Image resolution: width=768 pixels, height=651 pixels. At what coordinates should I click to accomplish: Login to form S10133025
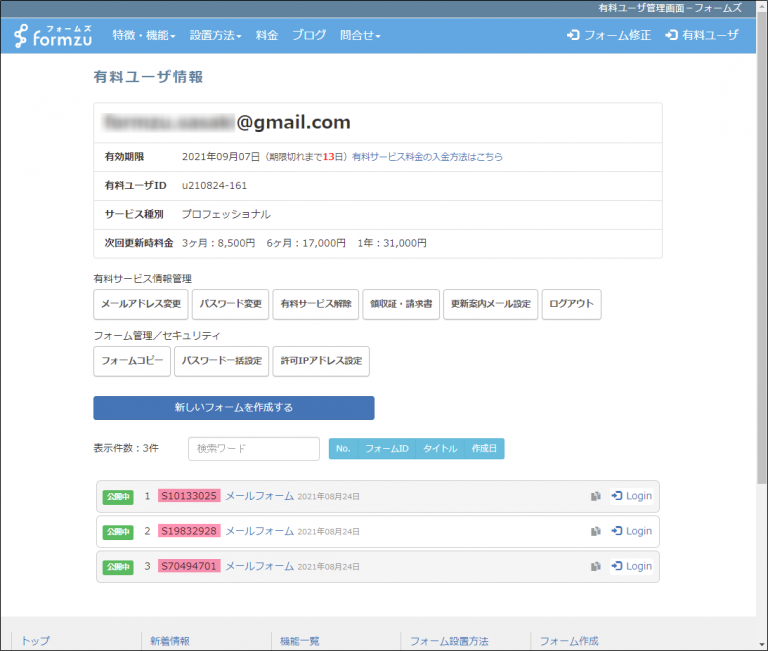coord(631,496)
